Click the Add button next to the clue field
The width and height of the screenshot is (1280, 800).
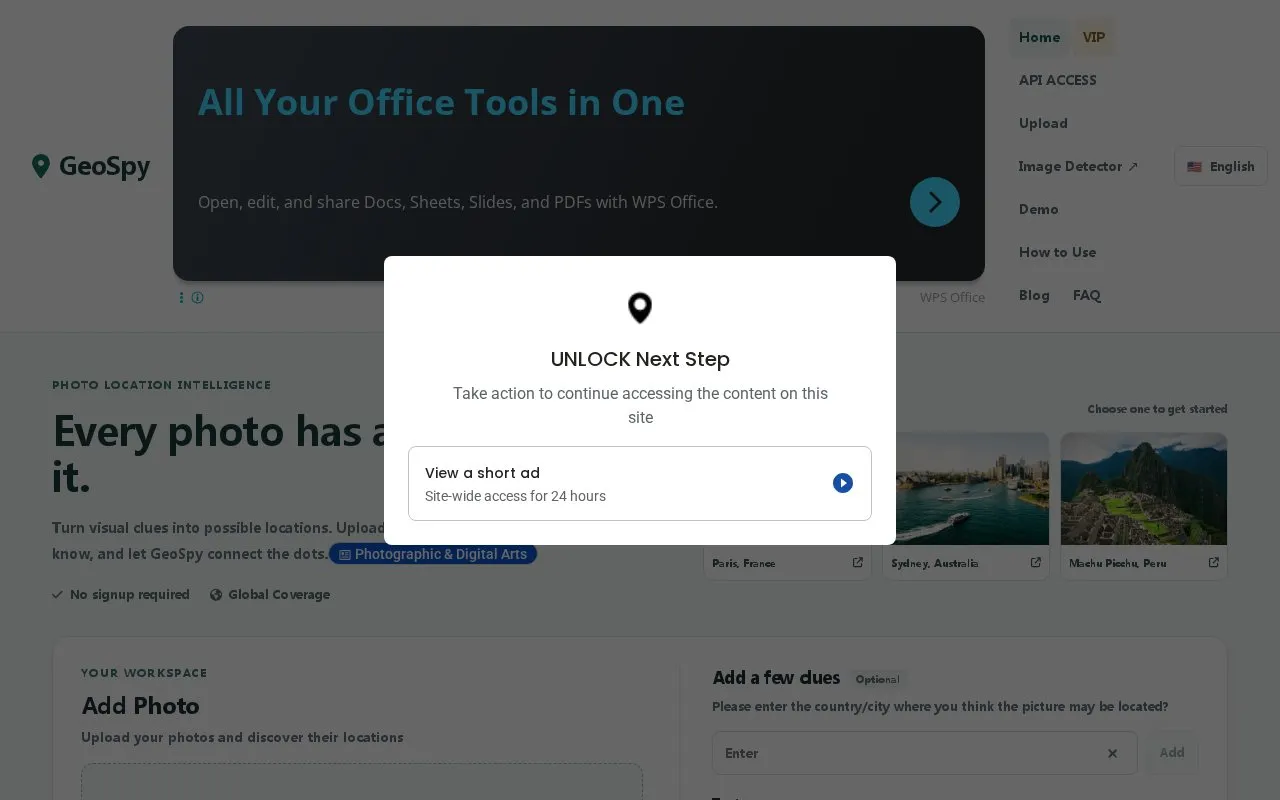1172,753
